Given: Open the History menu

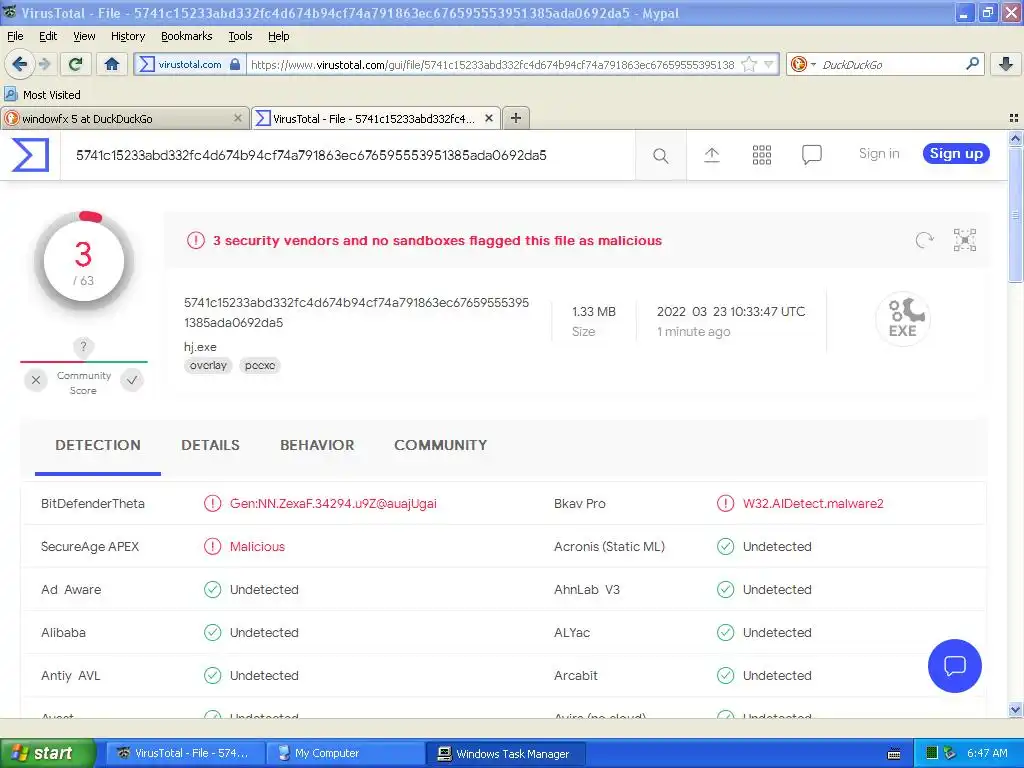Looking at the screenshot, I should tap(128, 36).
